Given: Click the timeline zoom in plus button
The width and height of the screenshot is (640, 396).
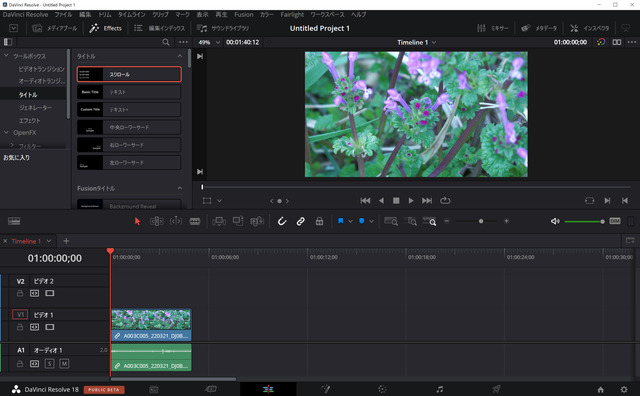Looking at the screenshot, I should (x=507, y=221).
